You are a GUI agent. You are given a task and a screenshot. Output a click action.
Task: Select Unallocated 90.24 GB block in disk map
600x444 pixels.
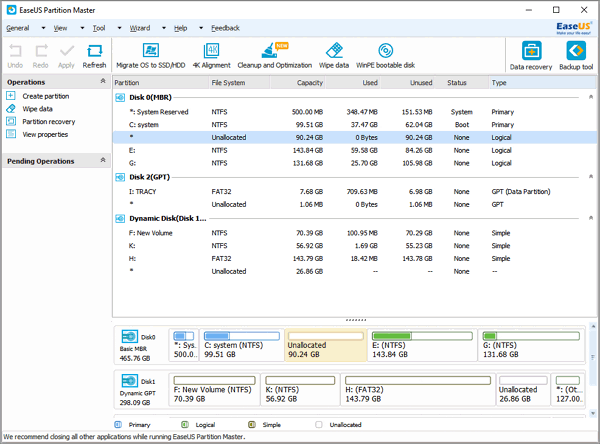326,345
